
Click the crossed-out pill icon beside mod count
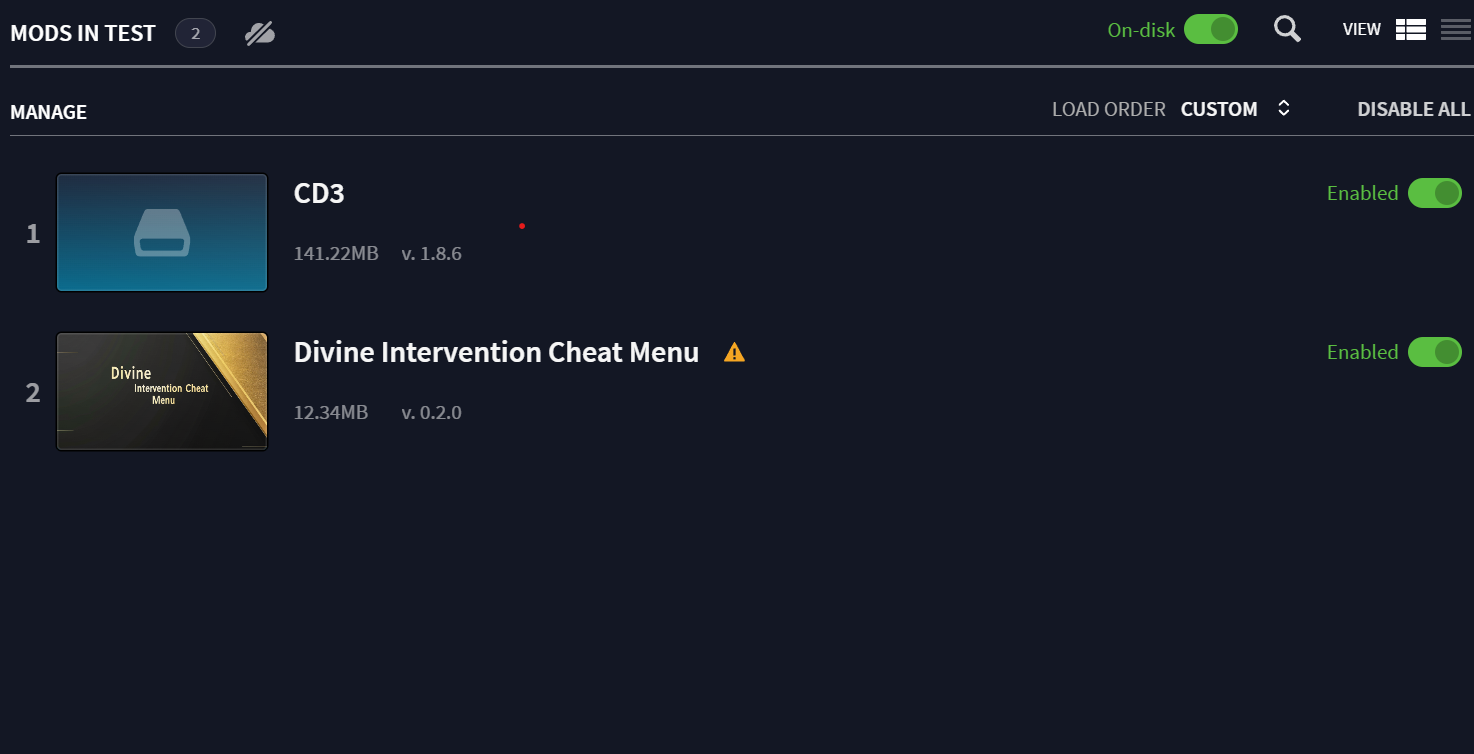point(260,34)
